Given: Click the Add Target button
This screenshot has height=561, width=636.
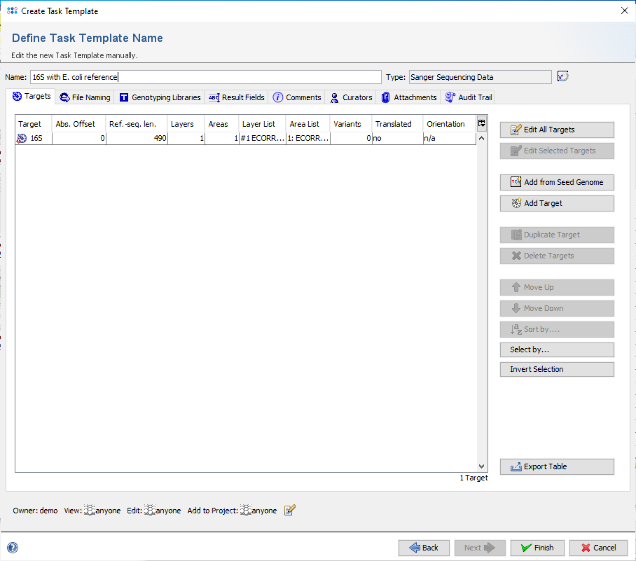Looking at the screenshot, I should click(557, 203).
